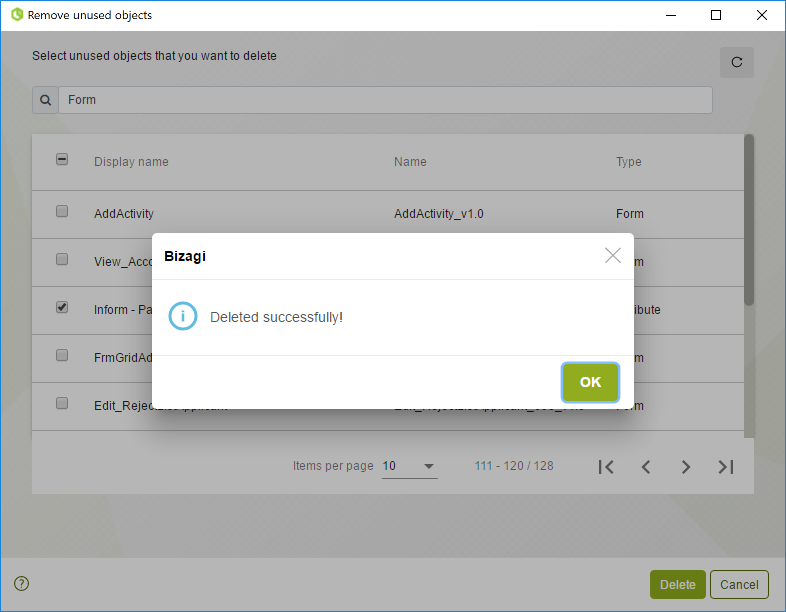Click the 111 - 120 / 128 page range text
Image resolution: width=786 pixels, height=612 pixels.
point(514,466)
